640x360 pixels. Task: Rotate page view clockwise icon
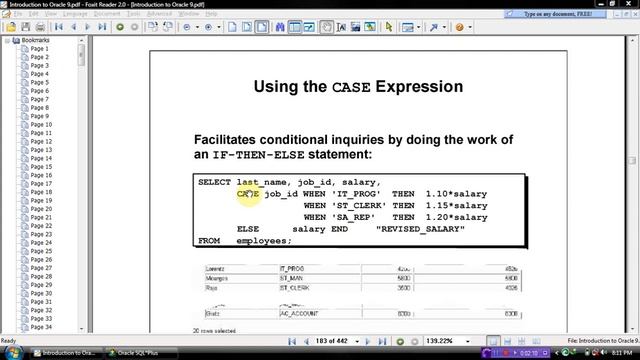[153, 27]
